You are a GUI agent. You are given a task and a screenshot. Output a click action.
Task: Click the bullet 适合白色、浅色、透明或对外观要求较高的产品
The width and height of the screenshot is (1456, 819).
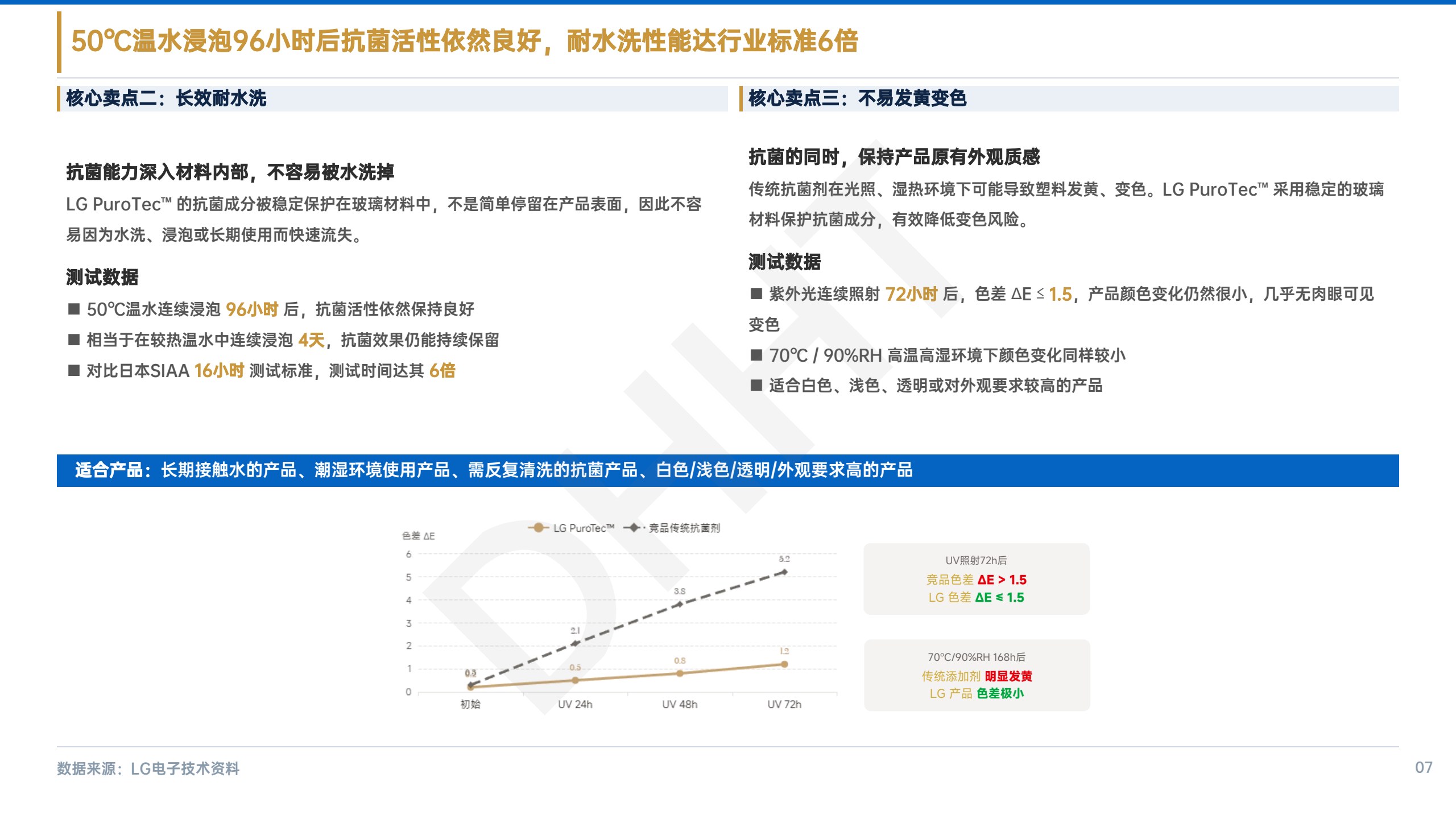[x=926, y=386]
